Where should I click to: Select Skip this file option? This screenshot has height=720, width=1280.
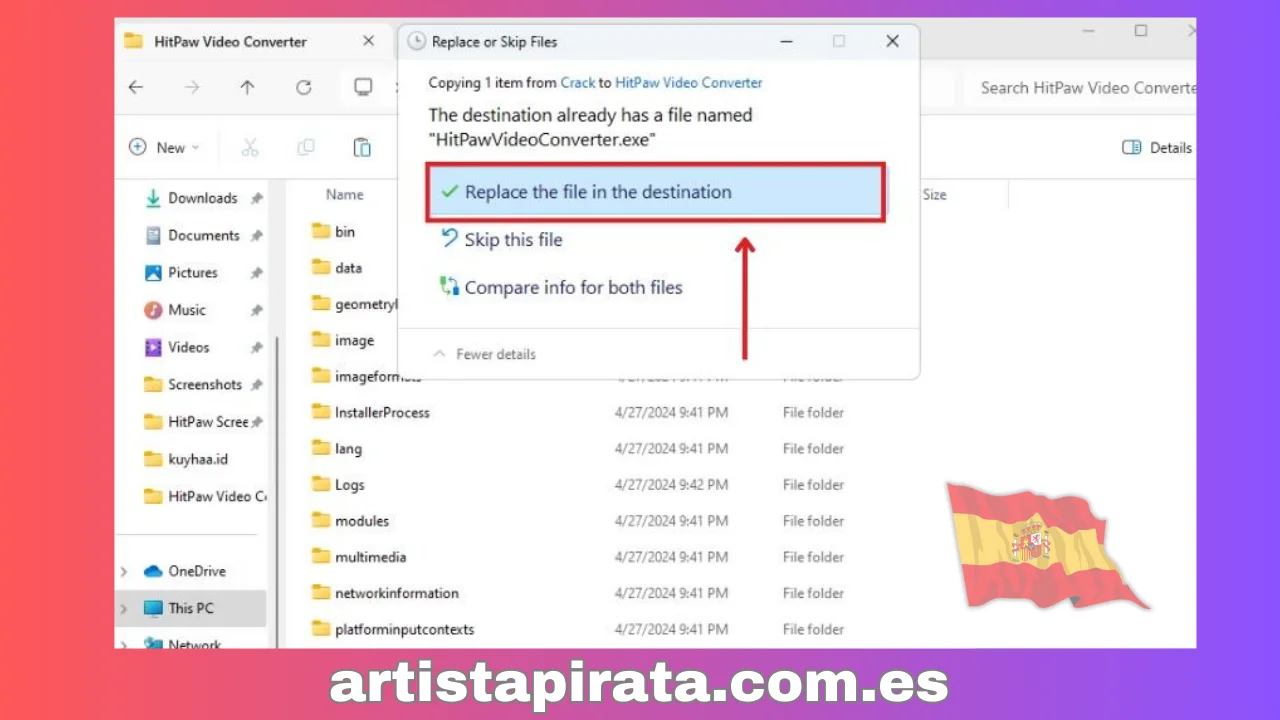tap(501, 240)
